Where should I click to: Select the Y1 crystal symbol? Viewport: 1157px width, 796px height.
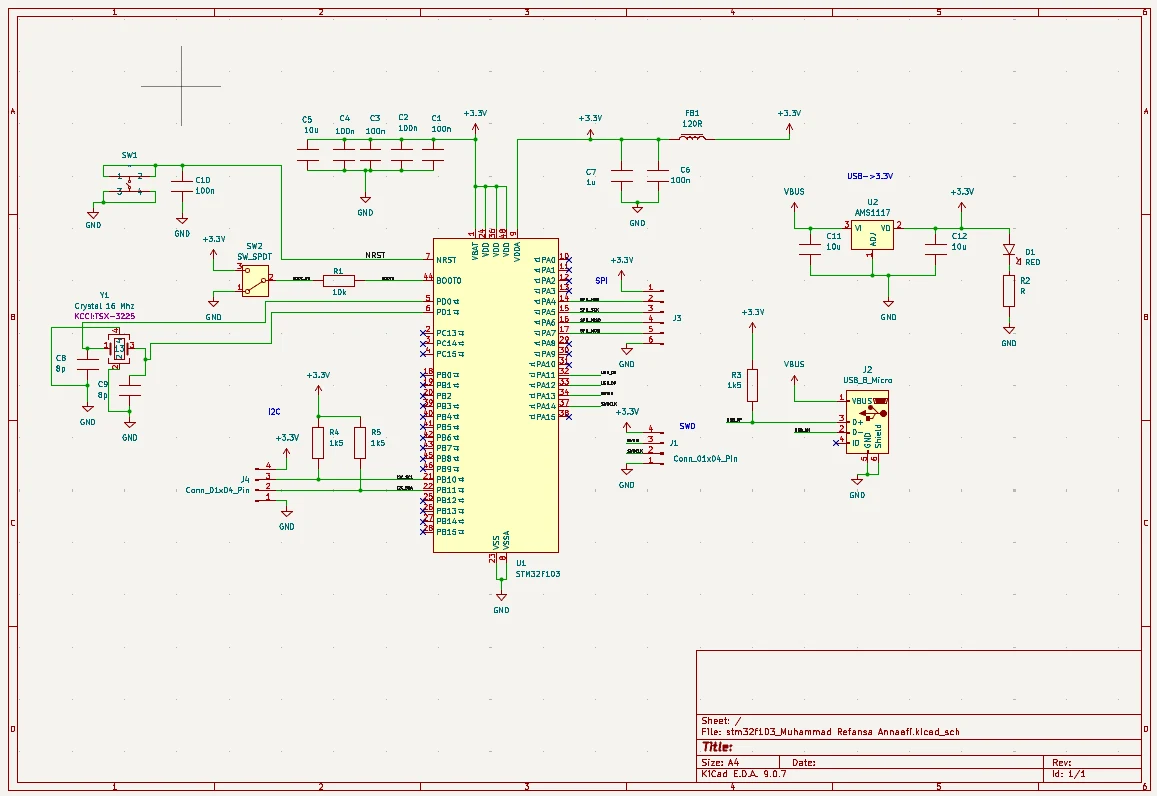coord(118,347)
